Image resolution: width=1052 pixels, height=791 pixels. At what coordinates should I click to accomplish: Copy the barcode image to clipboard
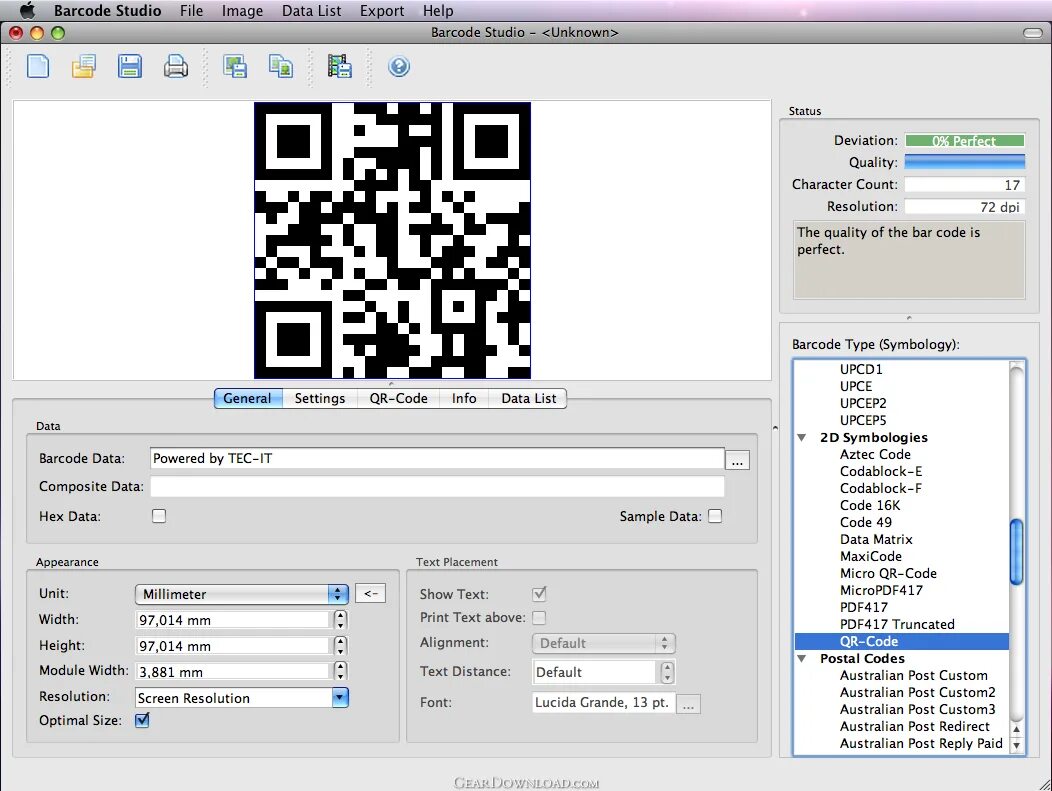(x=281, y=65)
